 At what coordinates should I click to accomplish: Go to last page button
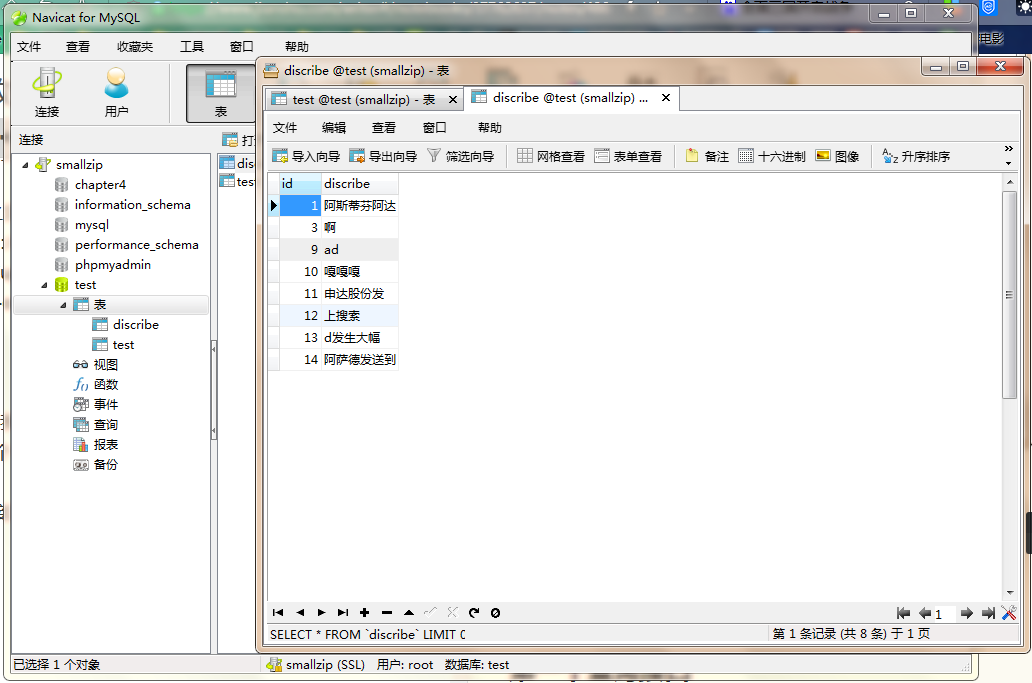coord(988,613)
